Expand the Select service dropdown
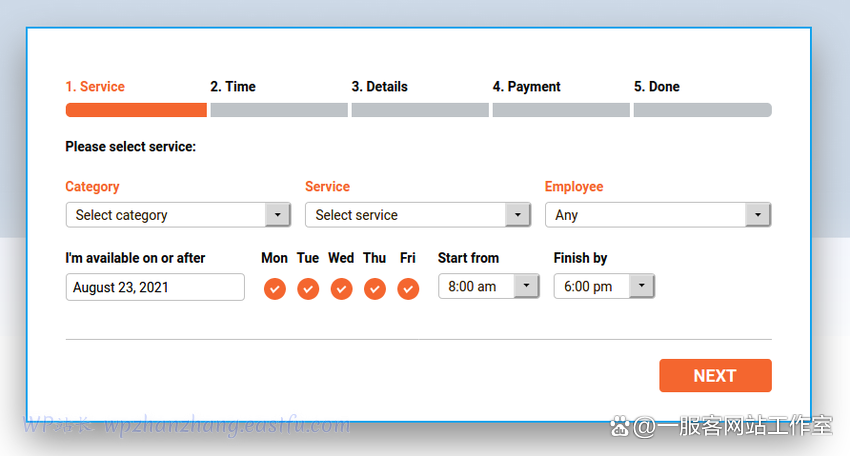Viewport: 850px width, 456px height. click(418, 215)
